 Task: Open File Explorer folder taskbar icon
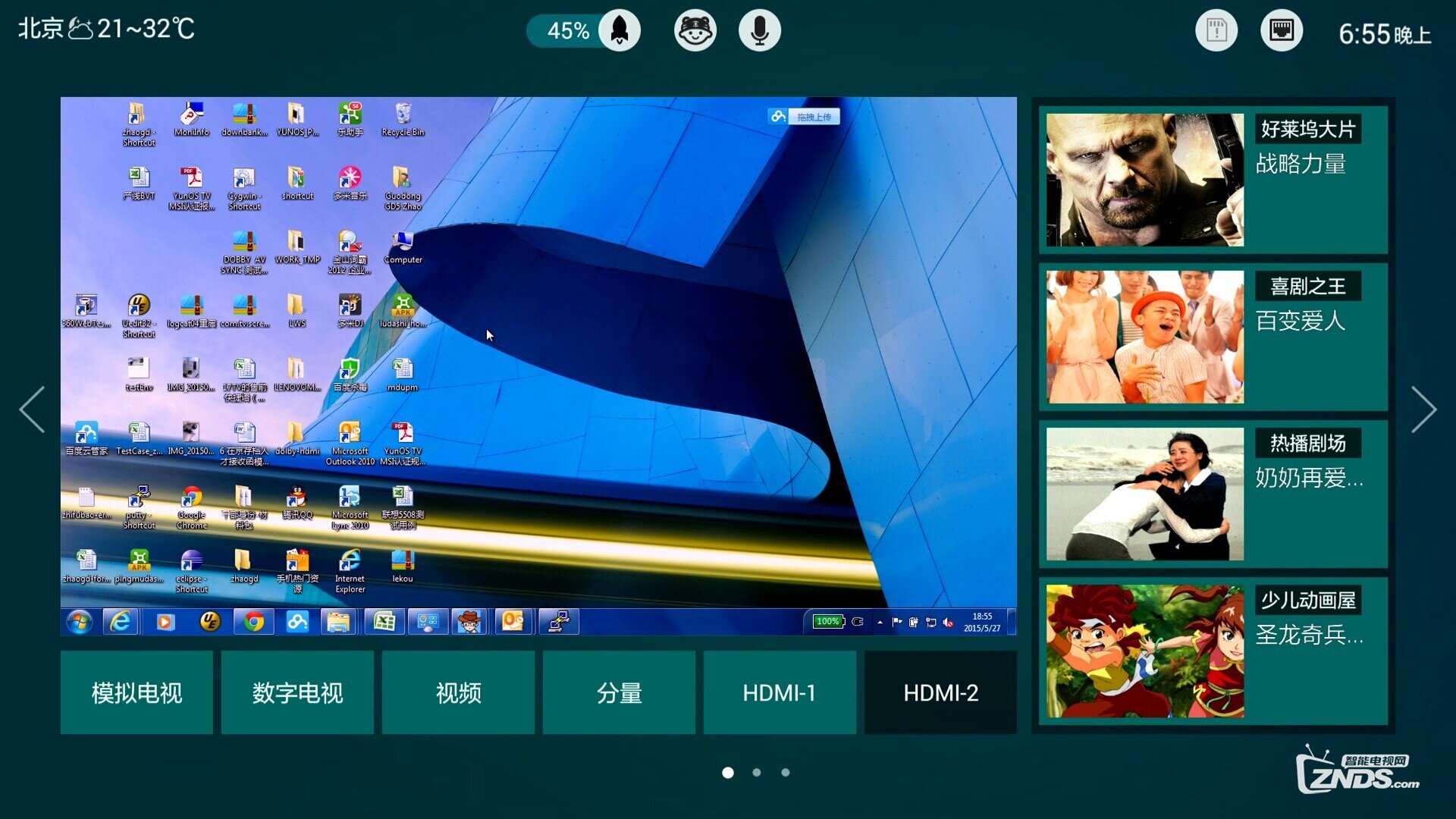[x=338, y=623]
